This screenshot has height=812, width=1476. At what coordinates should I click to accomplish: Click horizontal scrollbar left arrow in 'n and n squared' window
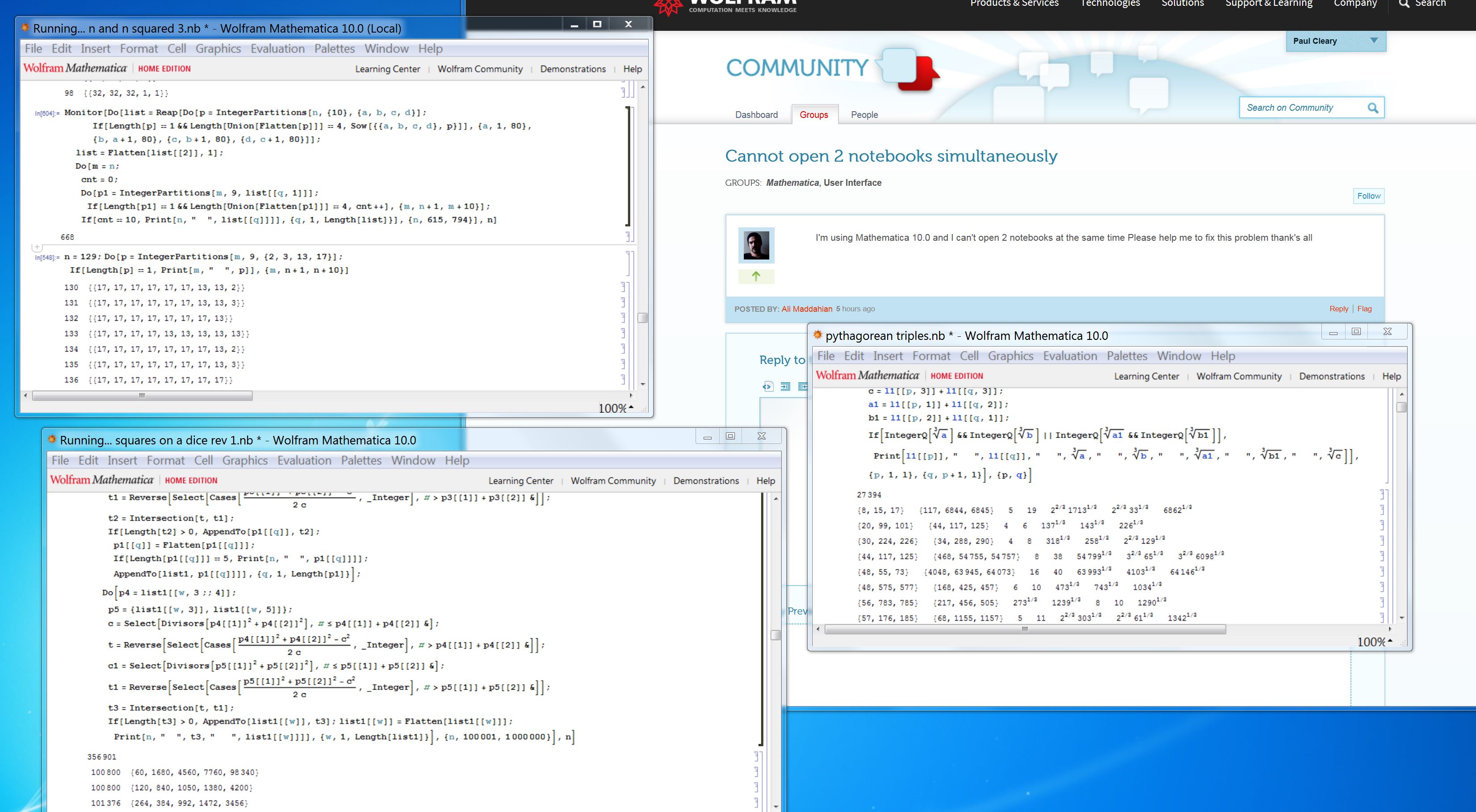[x=25, y=395]
